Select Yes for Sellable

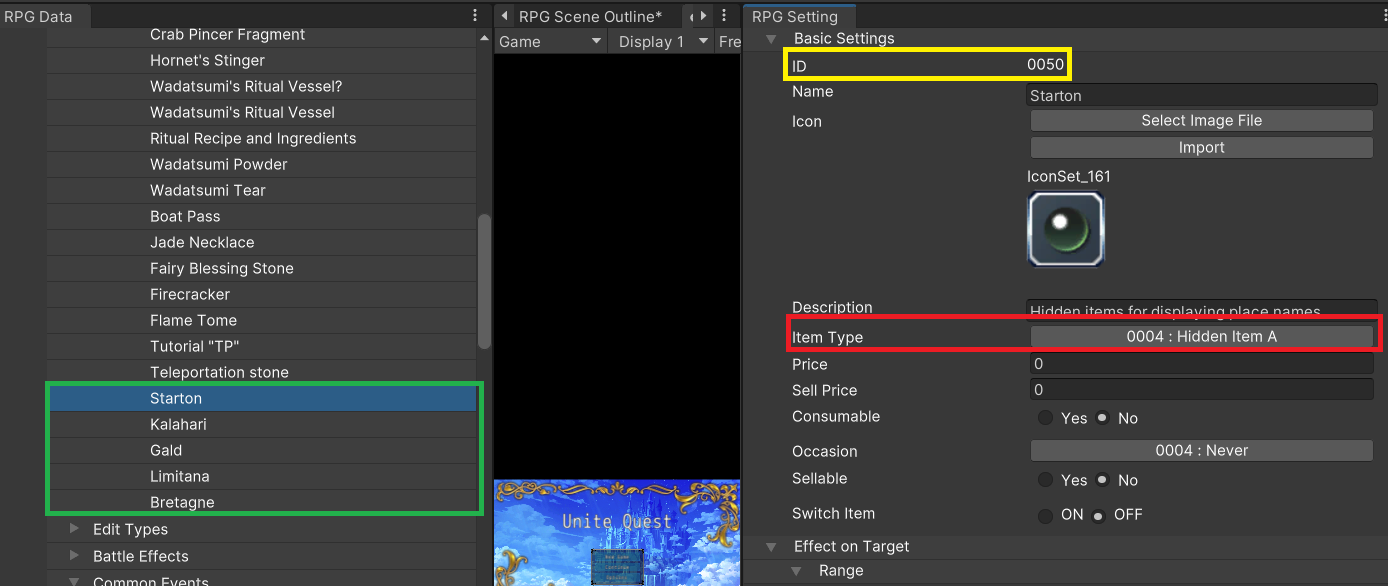(x=1045, y=480)
